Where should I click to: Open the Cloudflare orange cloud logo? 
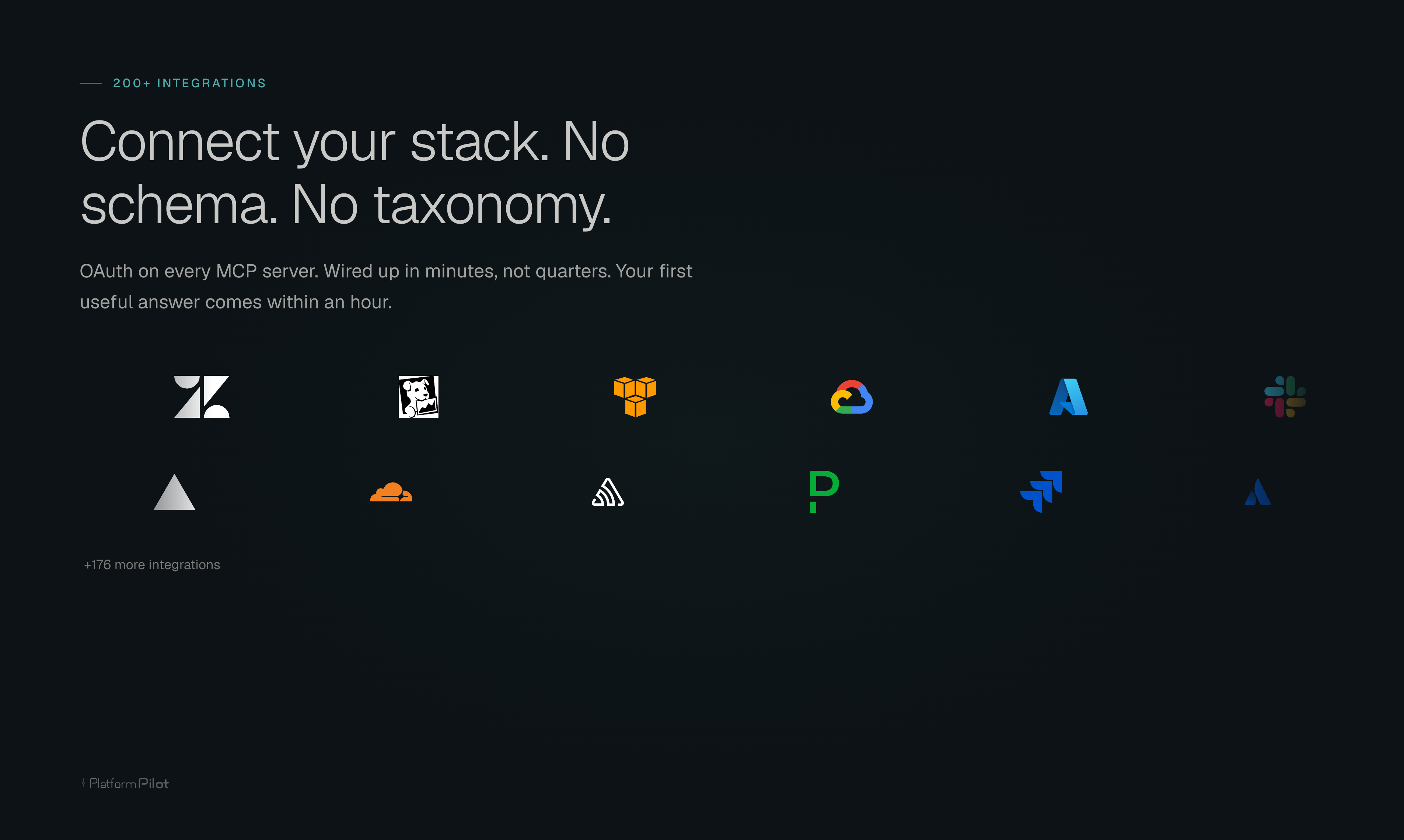point(391,492)
